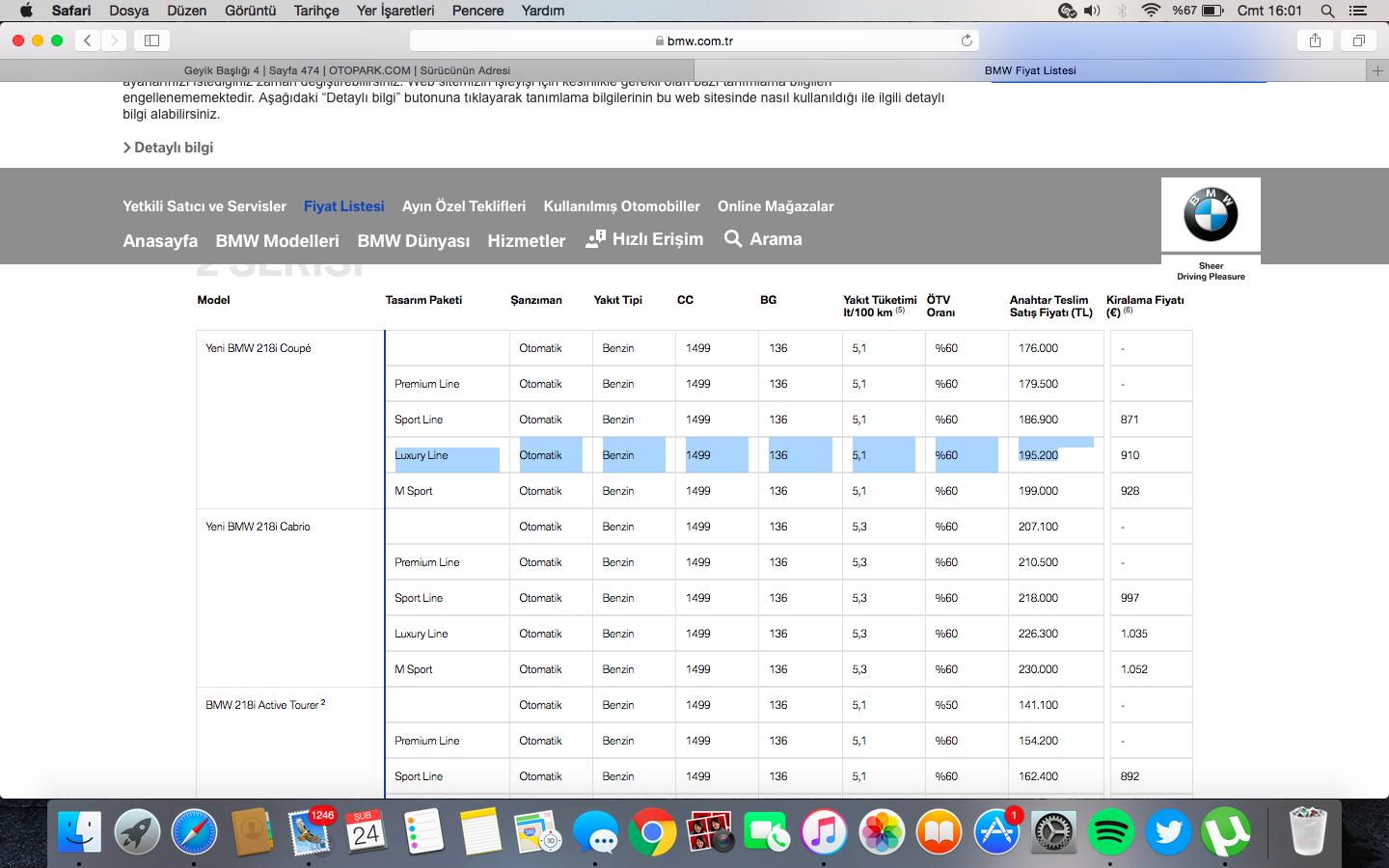The width and height of the screenshot is (1389, 868).
Task: Open Reminders icon in Dock
Action: [x=423, y=832]
